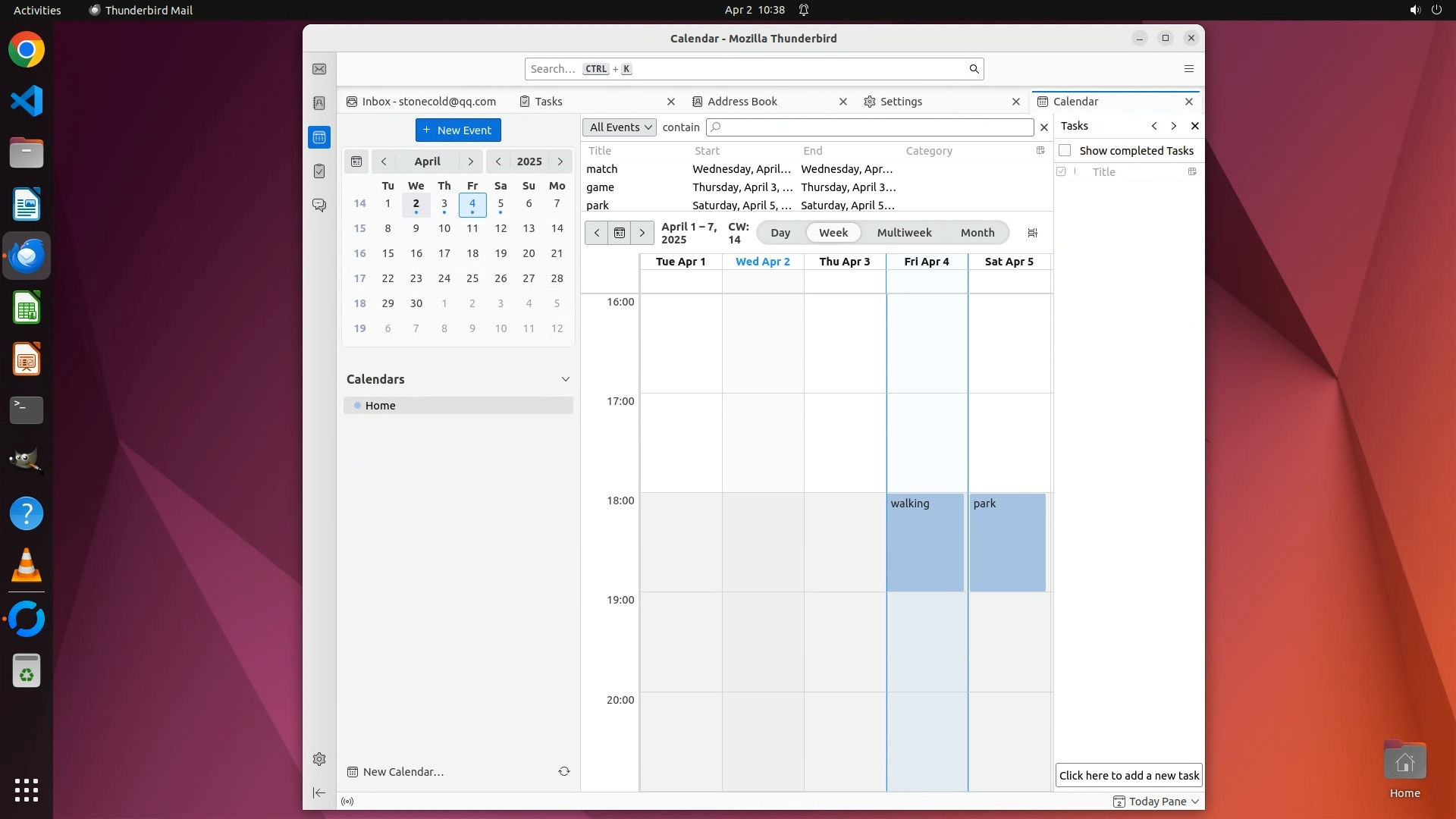The image size is (1456, 819).
Task: Open the Thunderbird hamburger app menu
Action: pos(1188,69)
